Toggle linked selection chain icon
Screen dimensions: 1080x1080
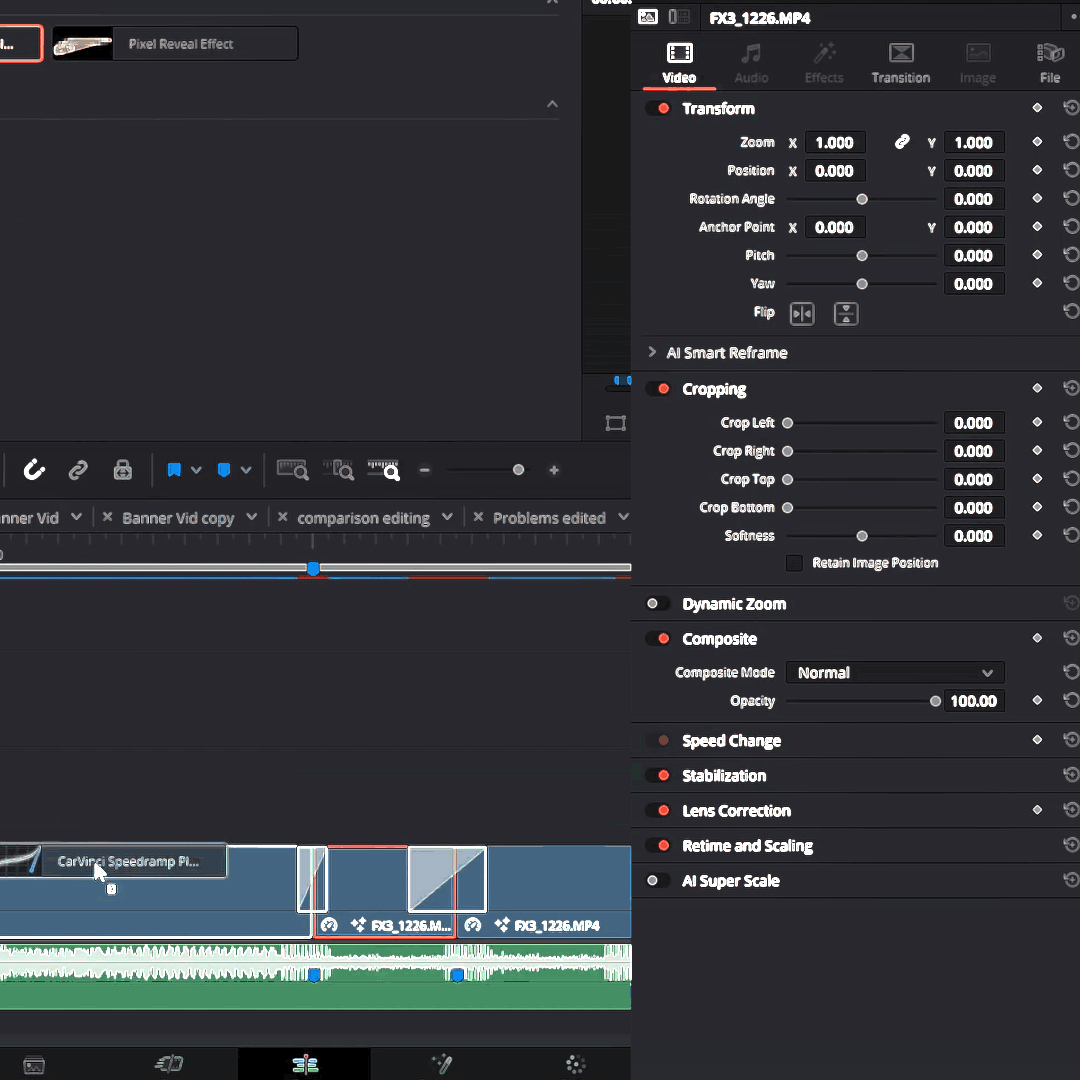pyautogui.click(x=78, y=470)
